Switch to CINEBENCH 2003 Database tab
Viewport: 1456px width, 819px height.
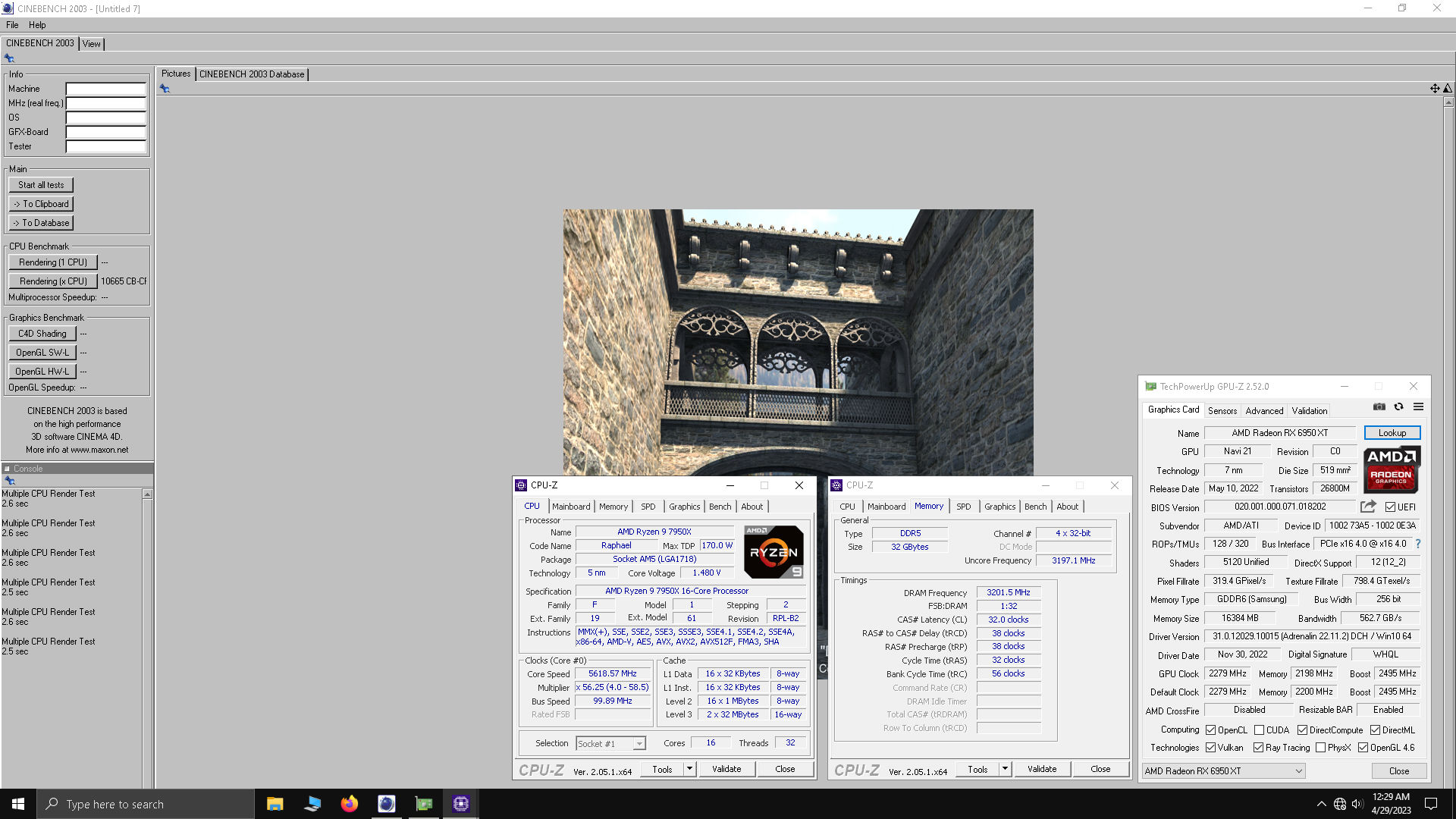click(x=252, y=74)
